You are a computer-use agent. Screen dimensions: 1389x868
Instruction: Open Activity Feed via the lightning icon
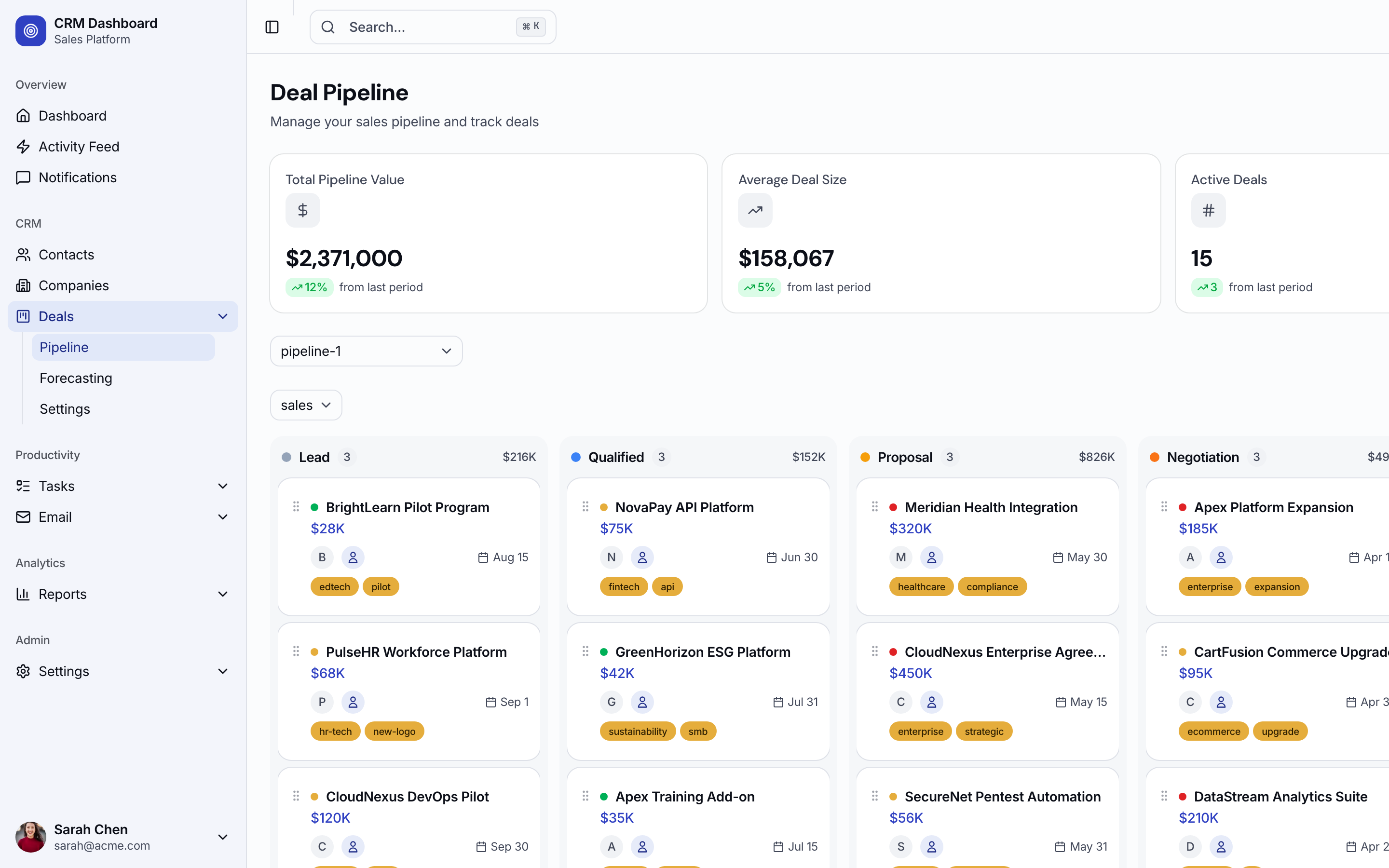click(x=23, y=147)
